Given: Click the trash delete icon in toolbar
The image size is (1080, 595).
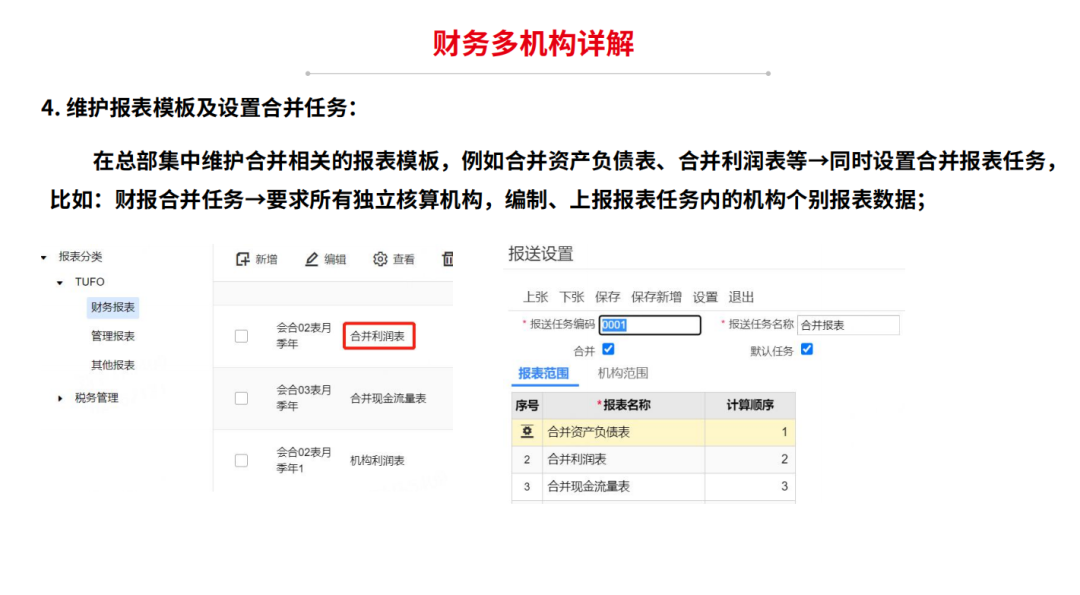Looking at the screenshot, I should point(448,259).
